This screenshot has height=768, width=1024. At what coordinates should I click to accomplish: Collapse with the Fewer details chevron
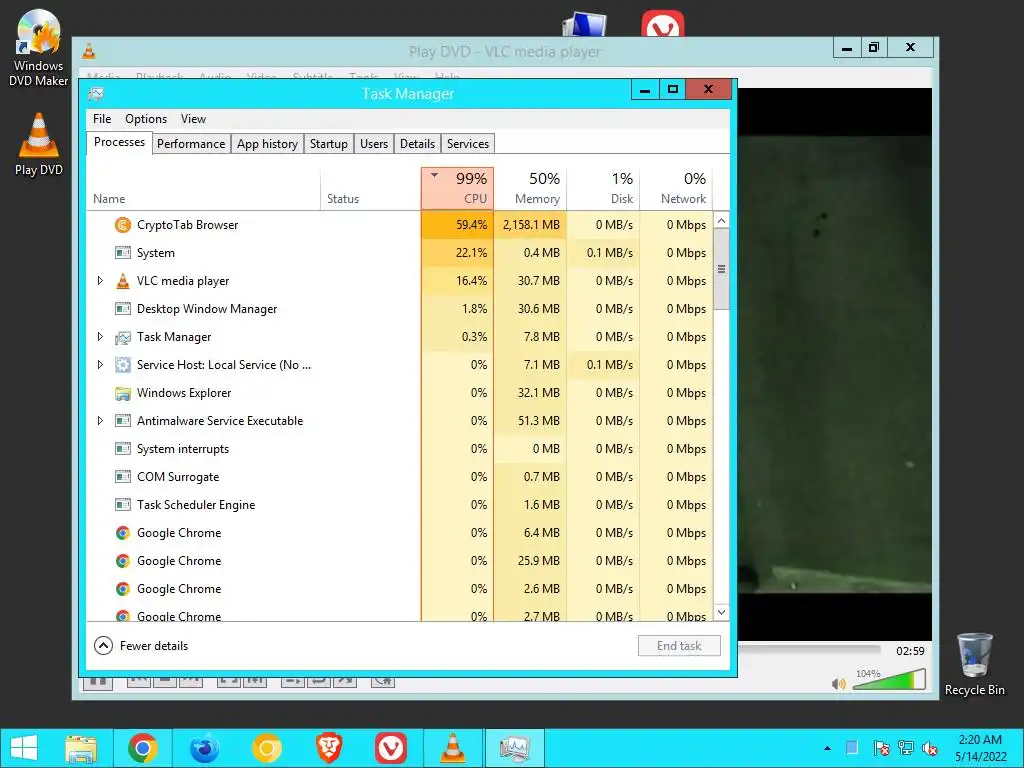tap(103, 646)
